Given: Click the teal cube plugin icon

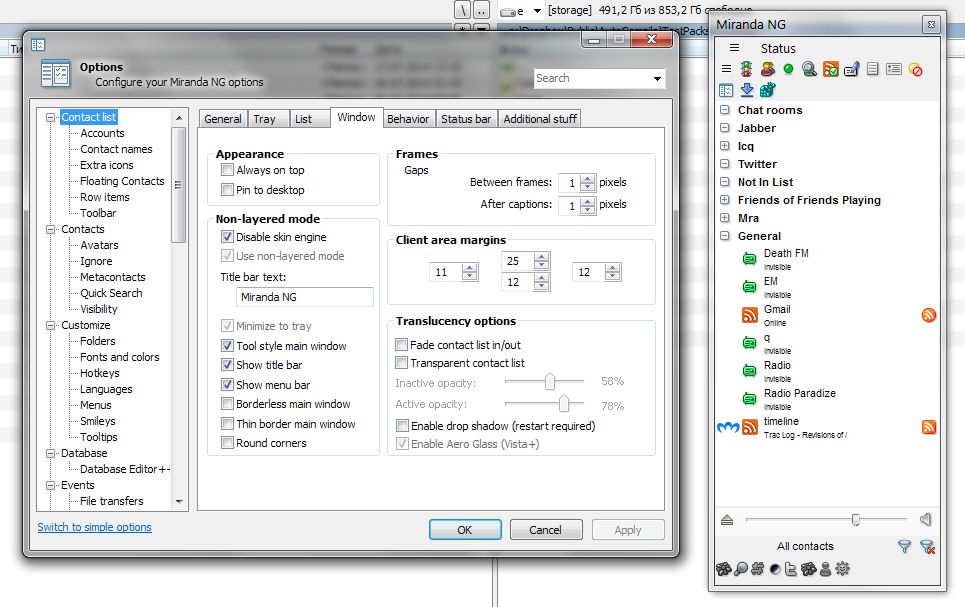Looking at the screenshot, I should pos(767,90).
